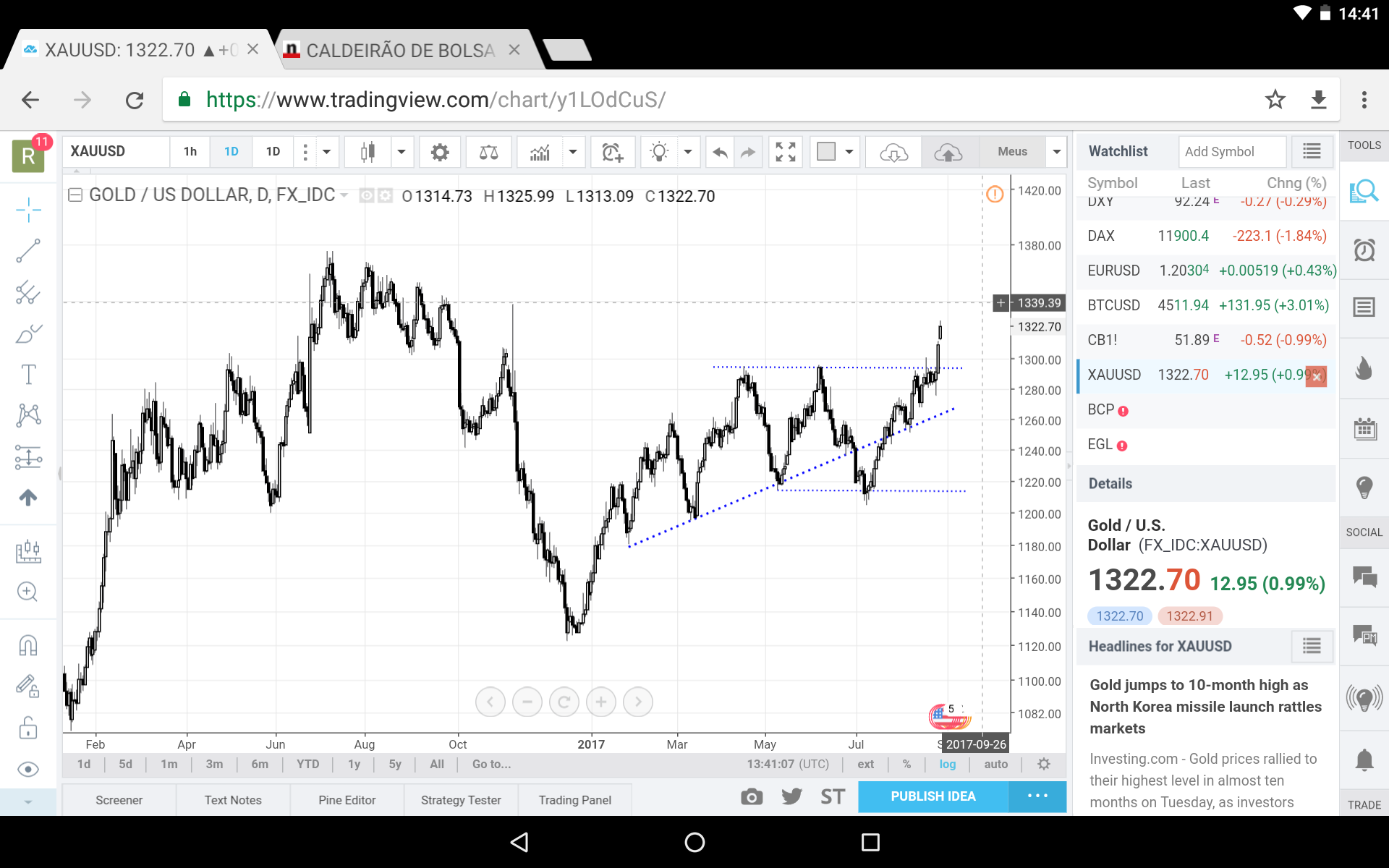Click the Add Symbol input field
The image size is (1389, 868).
pyautogui.click(x=1231, y=152)
